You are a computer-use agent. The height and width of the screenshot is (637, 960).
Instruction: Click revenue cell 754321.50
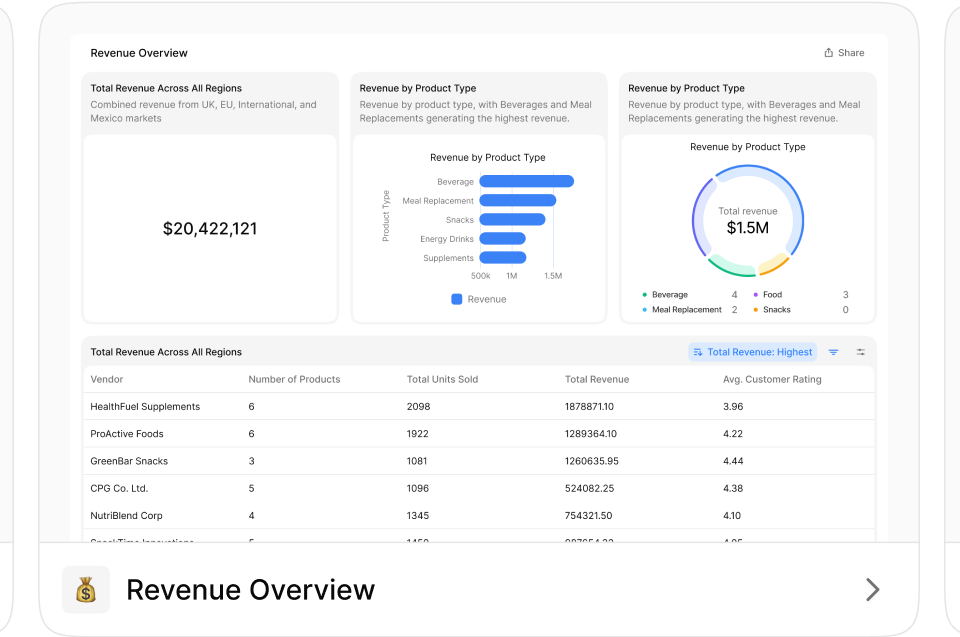coord(588,516)
